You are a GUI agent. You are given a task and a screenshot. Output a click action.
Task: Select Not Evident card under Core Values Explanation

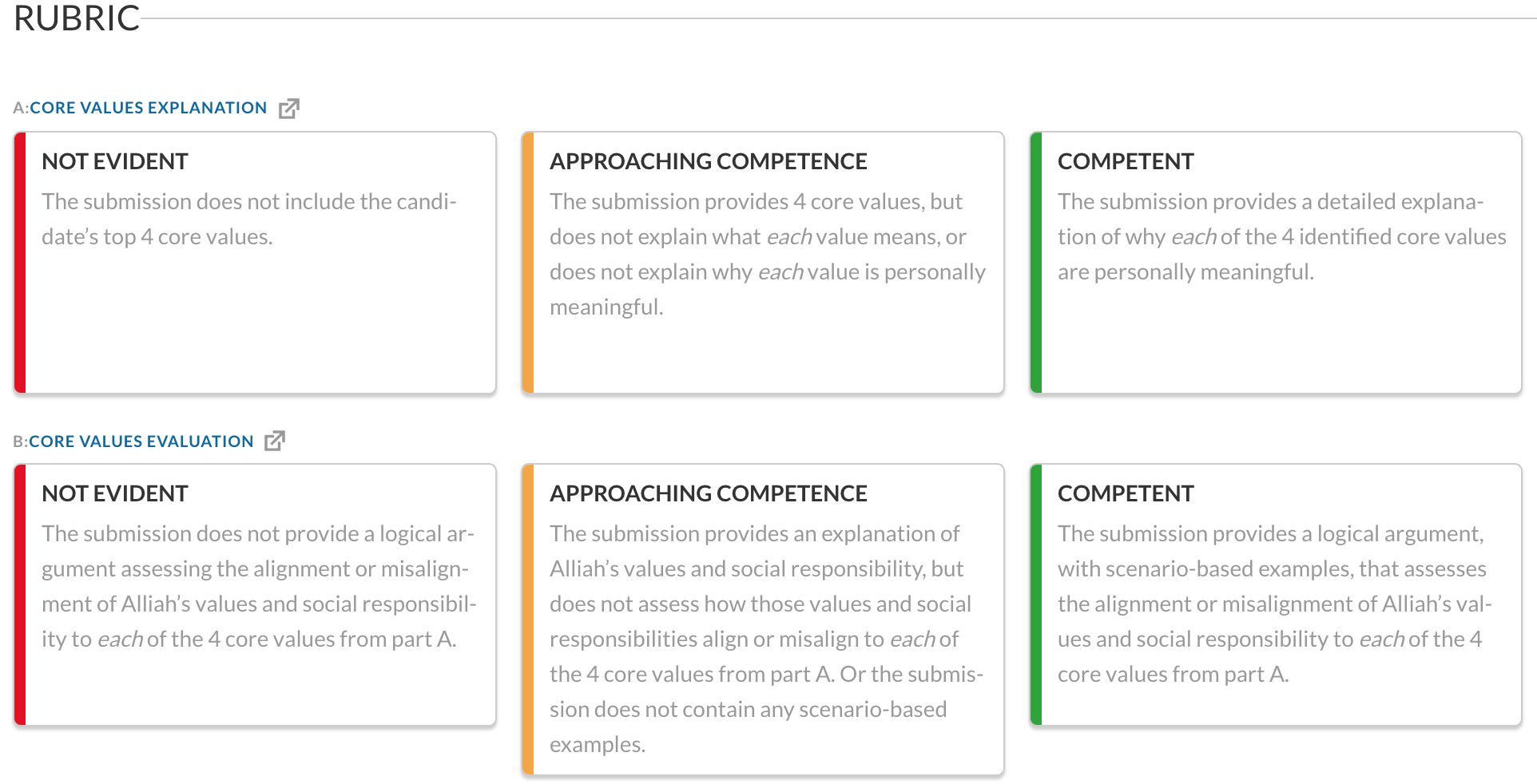[x=255, y=263]
